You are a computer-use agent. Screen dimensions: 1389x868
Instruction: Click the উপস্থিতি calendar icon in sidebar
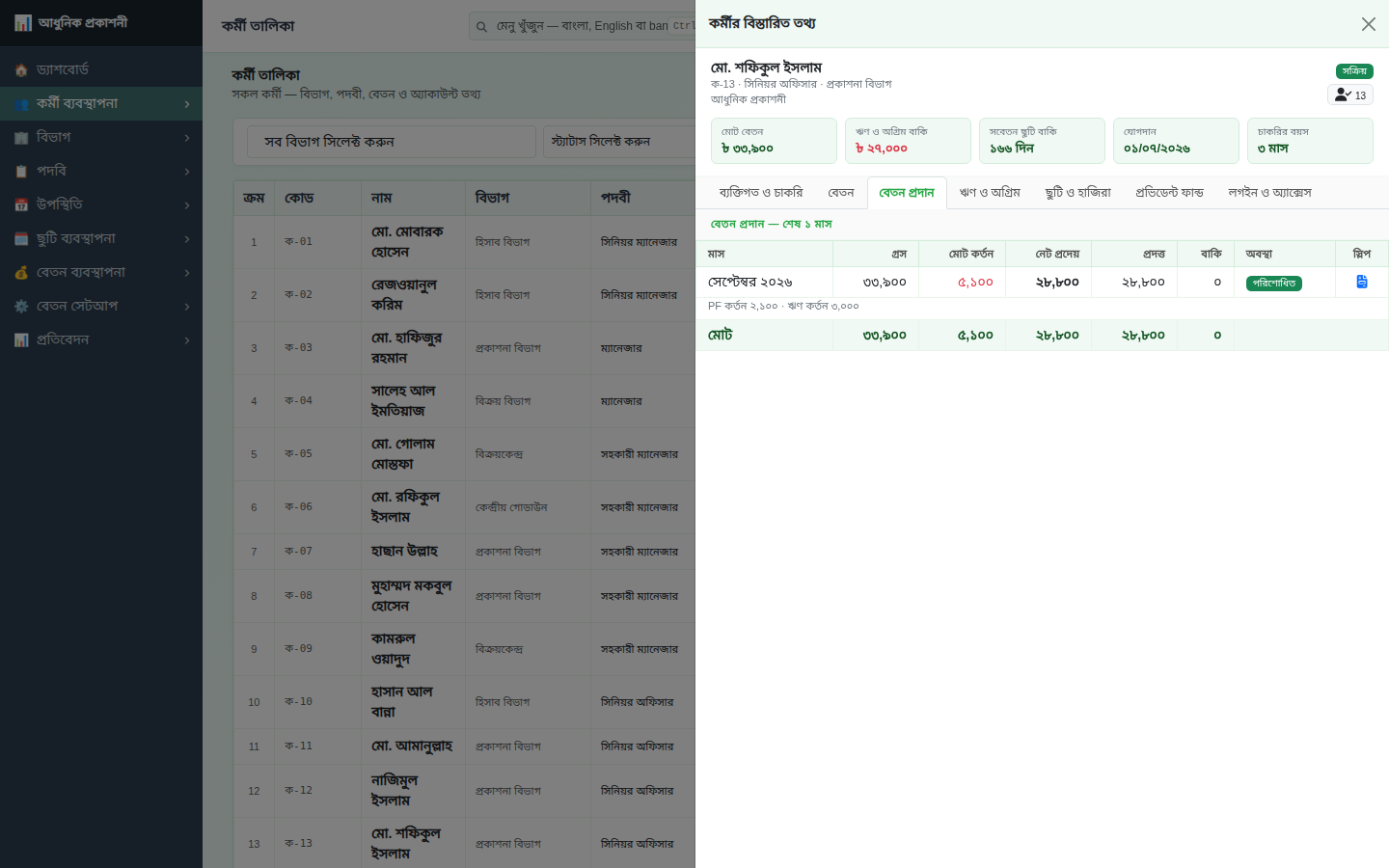21,204
